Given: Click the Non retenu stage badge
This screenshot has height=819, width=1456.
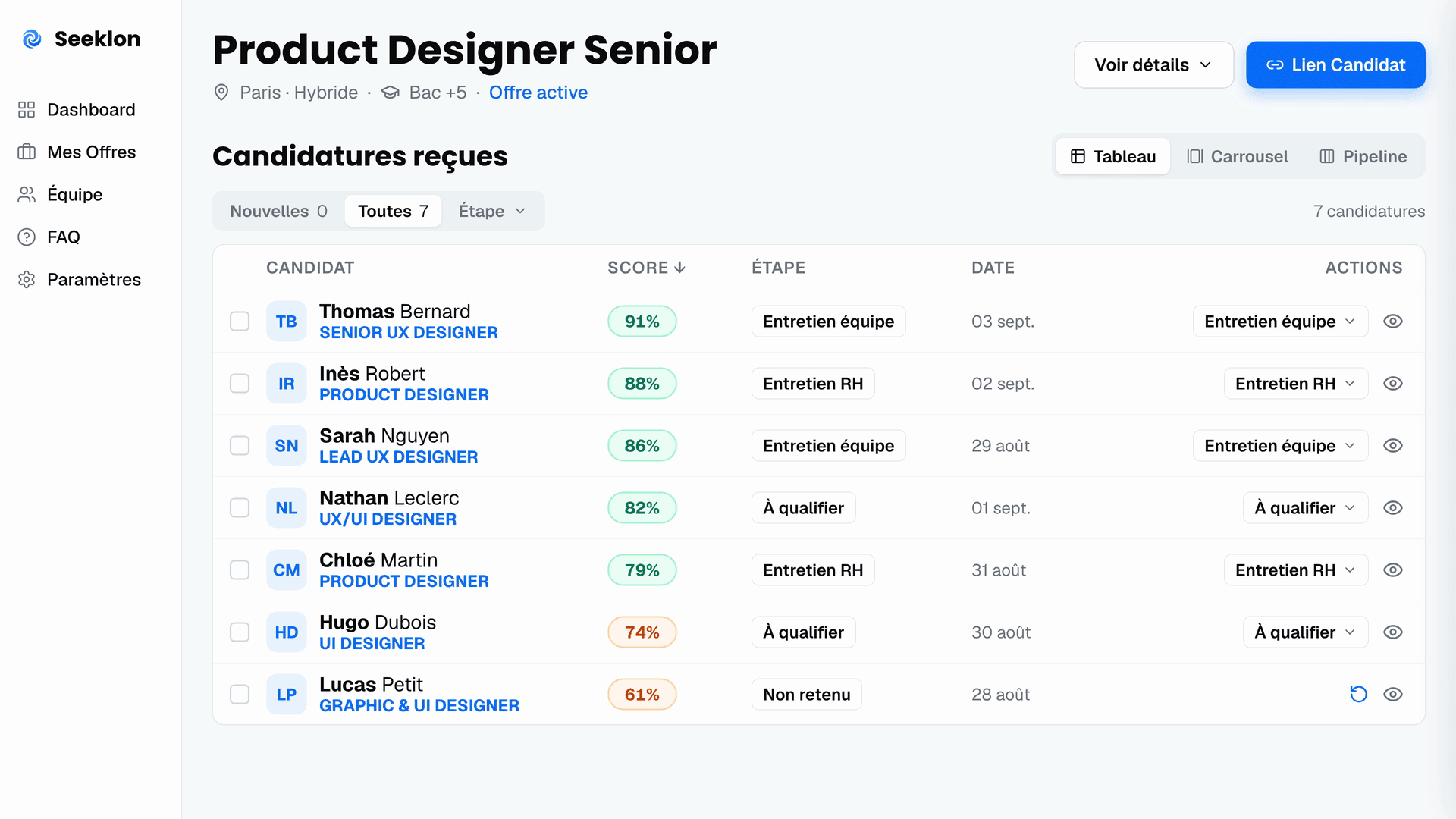Looking at the screenshot, I should click(x=807, y=695).
